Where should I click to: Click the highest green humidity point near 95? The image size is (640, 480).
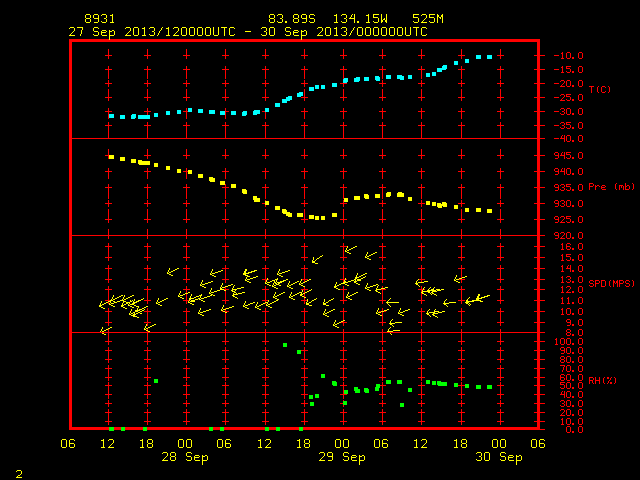tap(285, 345)
